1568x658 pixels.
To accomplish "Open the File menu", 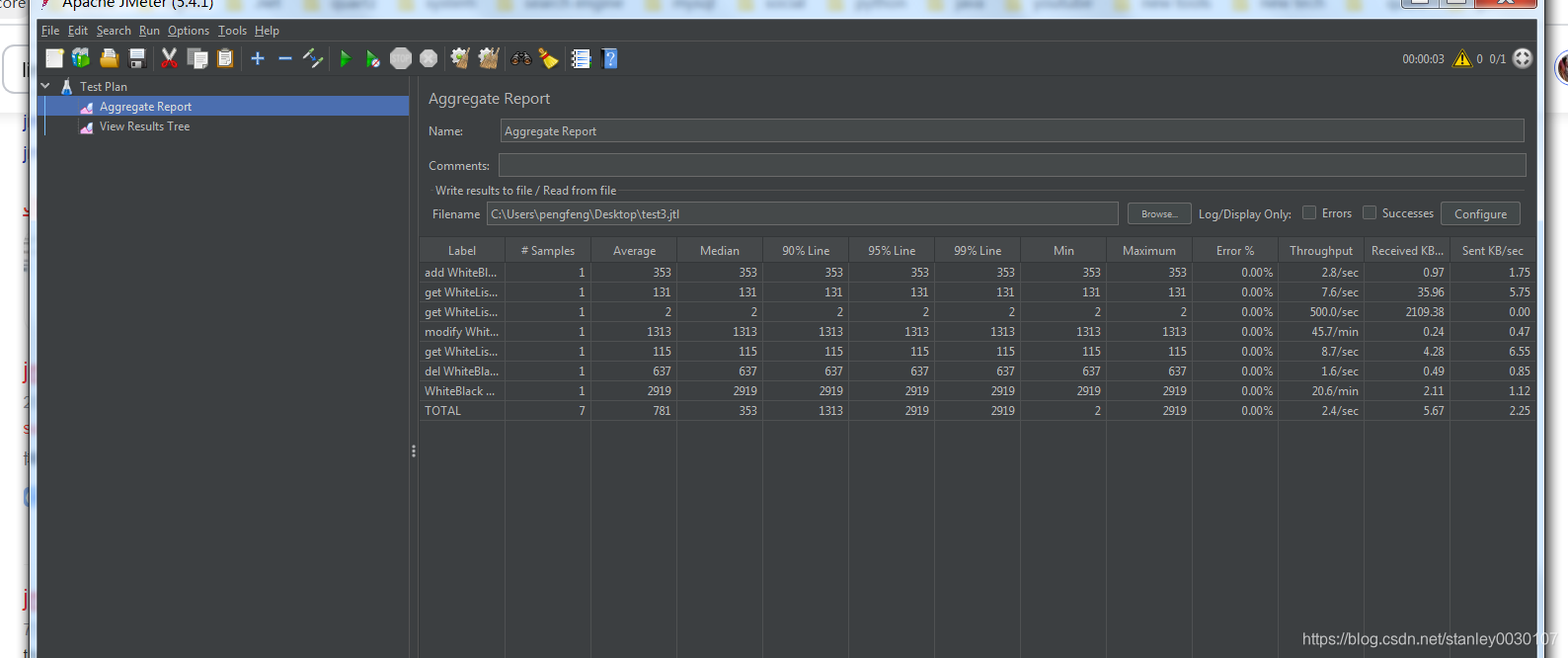I will [x=50, y=31].
